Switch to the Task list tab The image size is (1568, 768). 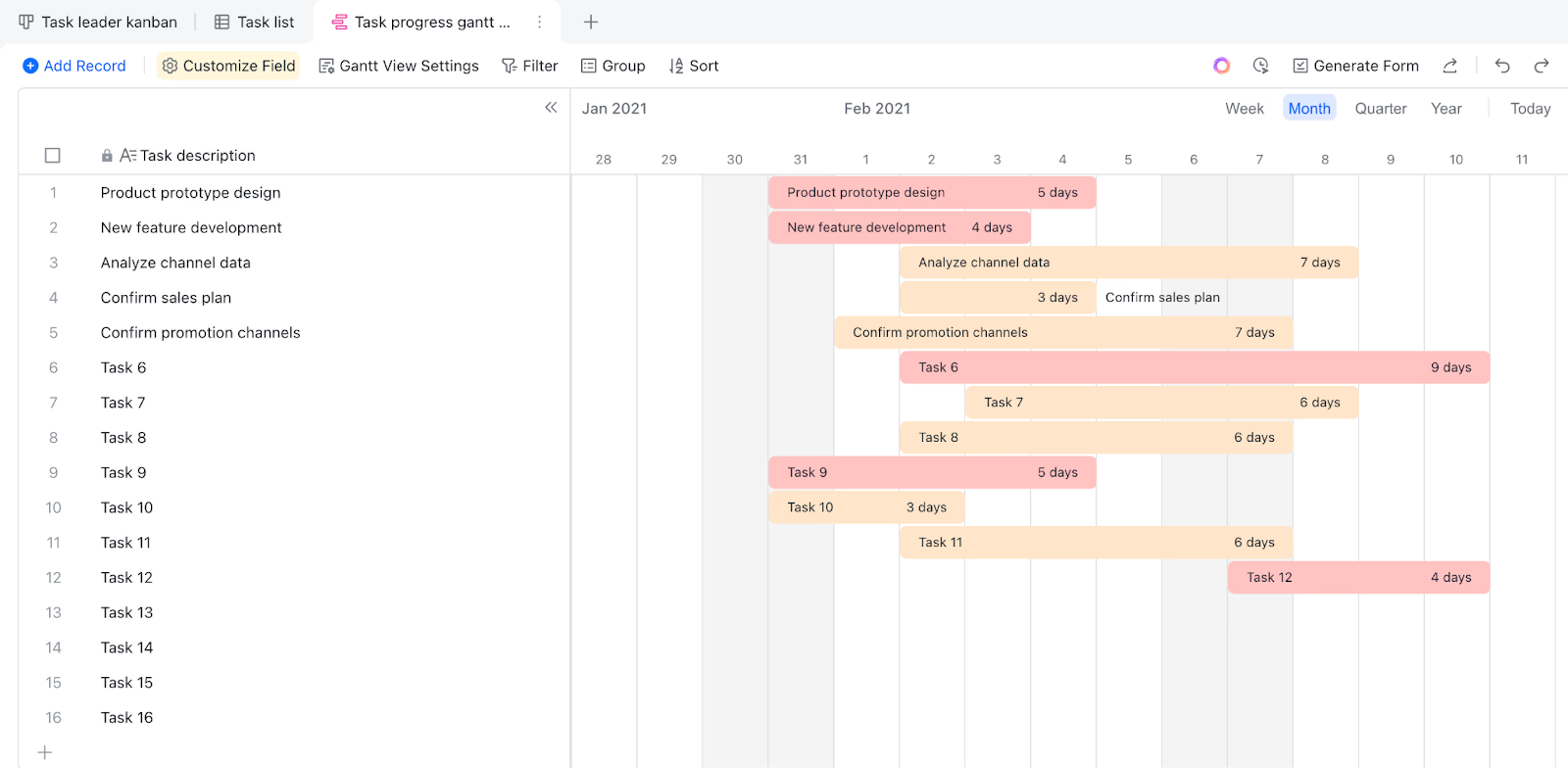(255, 22)
